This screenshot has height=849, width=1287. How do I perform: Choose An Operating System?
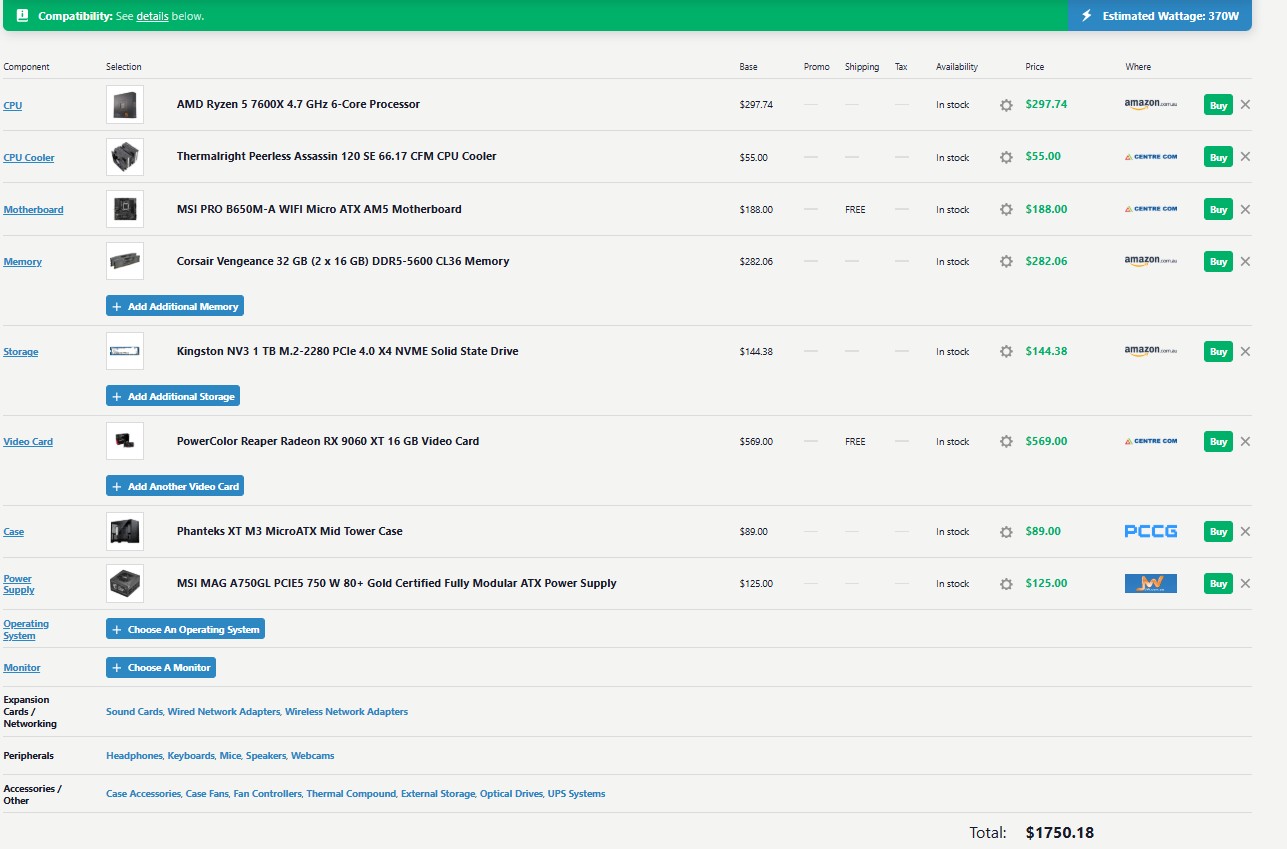185,629
